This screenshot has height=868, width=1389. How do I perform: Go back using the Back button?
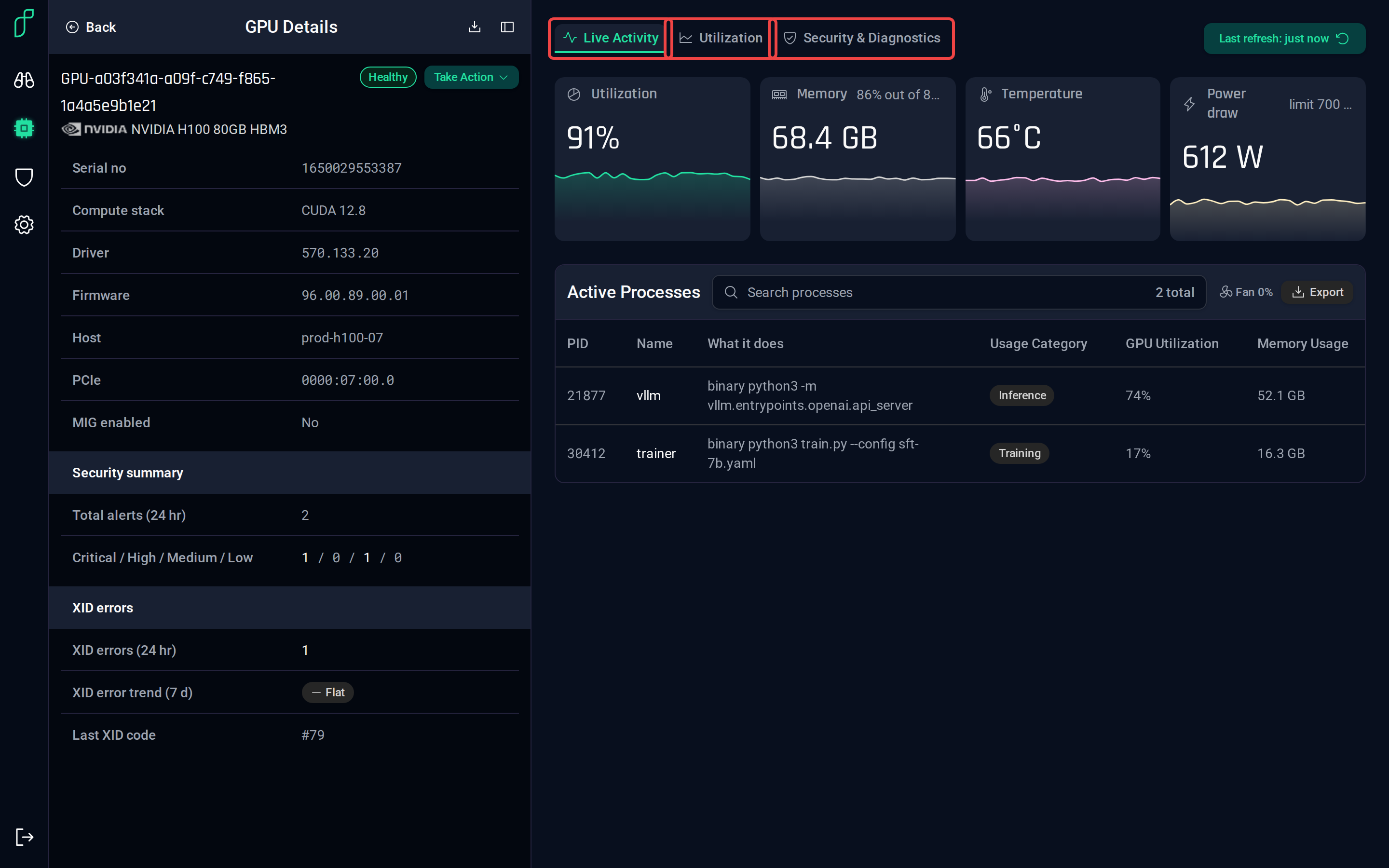point(91,27)
